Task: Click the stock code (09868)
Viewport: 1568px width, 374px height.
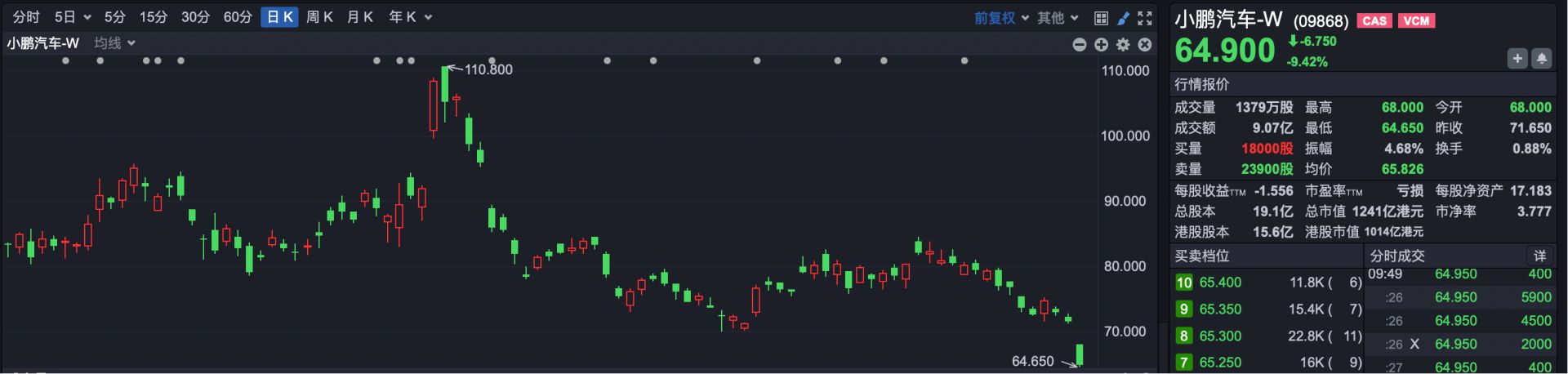Action: click(x=1321, y=21)
